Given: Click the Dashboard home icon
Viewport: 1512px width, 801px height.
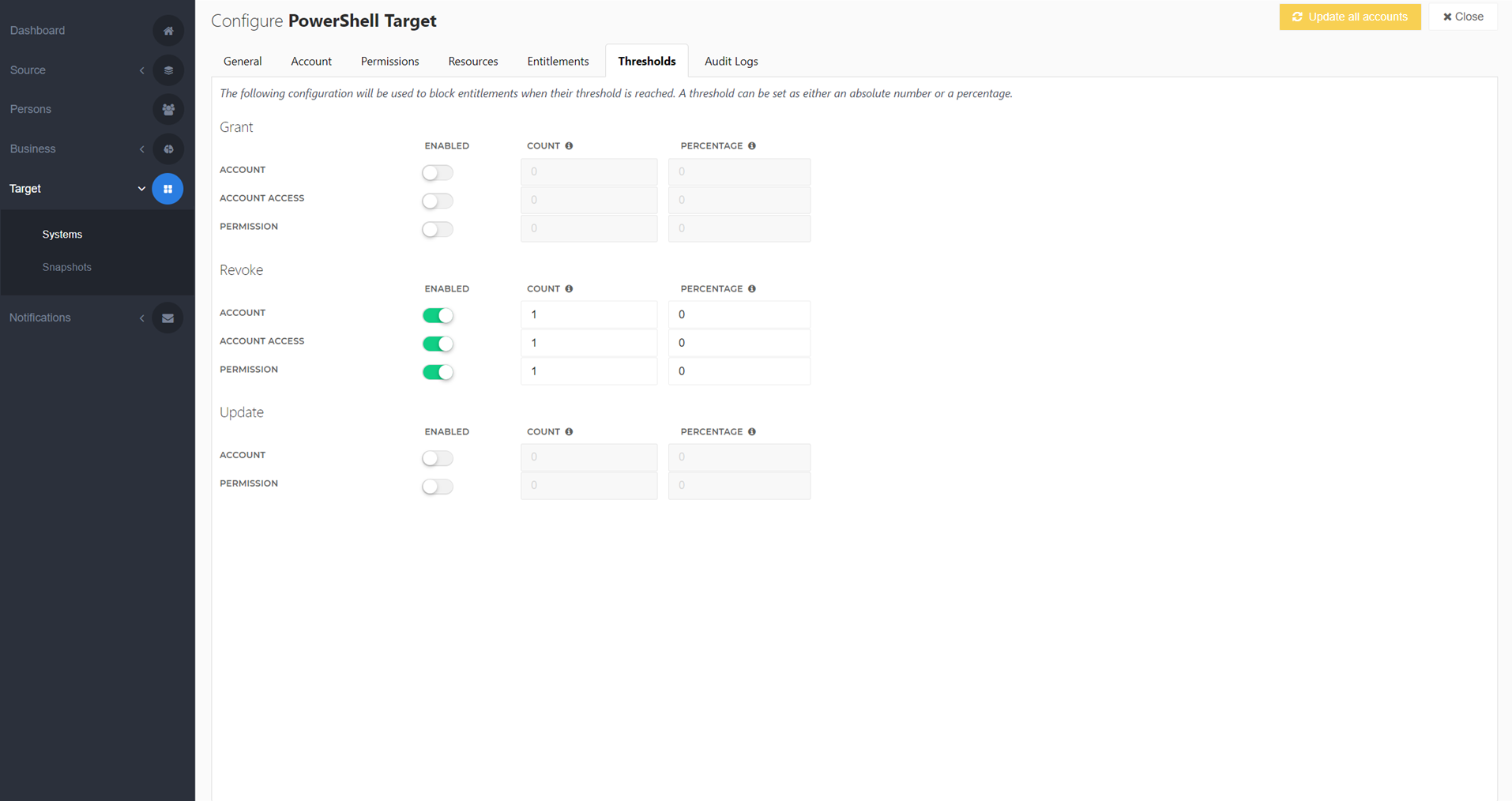Looking at the screenshot, I should coord(167,31).
